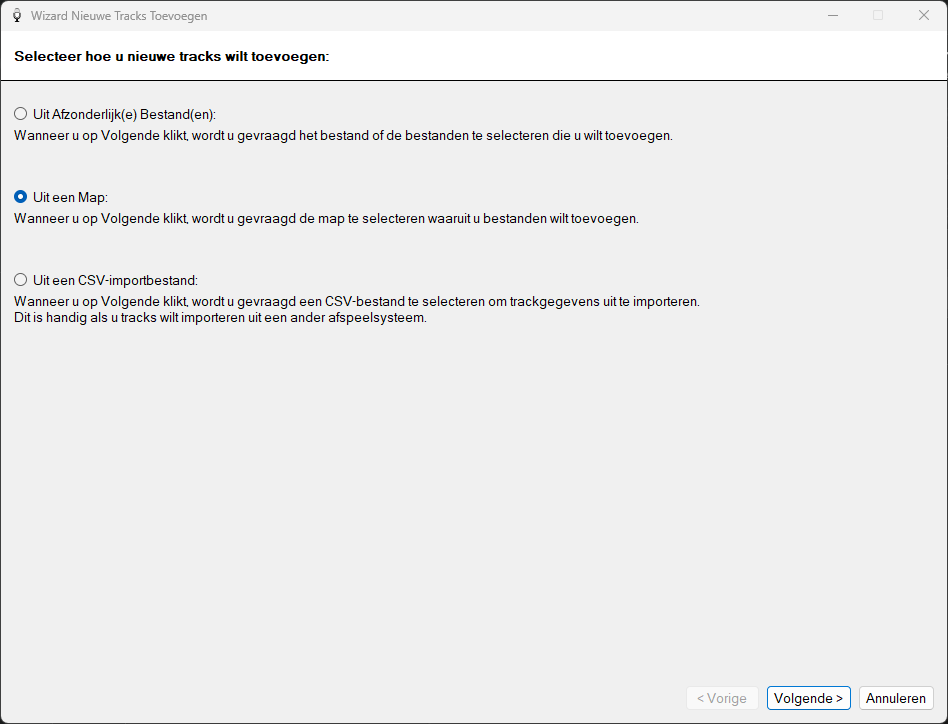Click the description about selecting individual files
Viewport: 948px width, 724px height.
pos(343,135)
